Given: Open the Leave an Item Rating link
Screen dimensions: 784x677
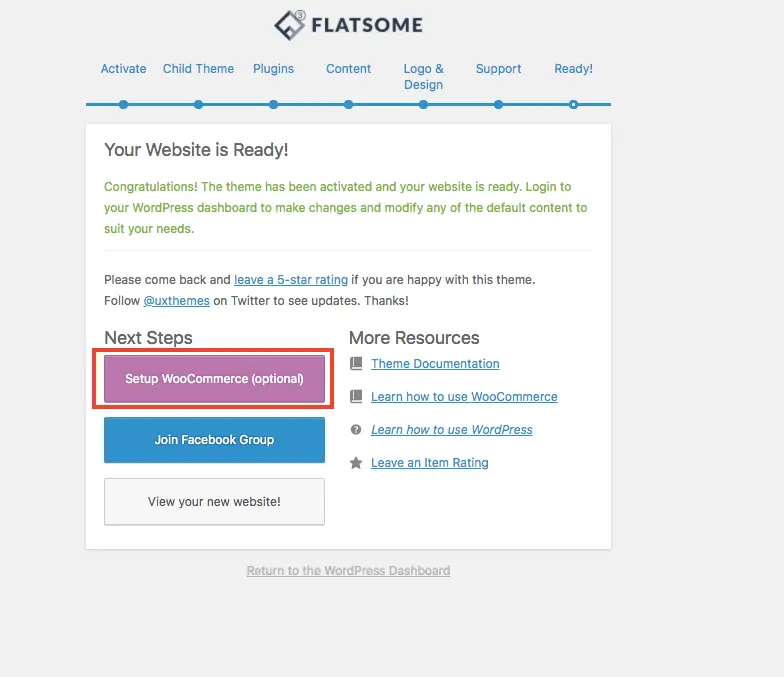Looking at the screenshot, I should (430, 462).
